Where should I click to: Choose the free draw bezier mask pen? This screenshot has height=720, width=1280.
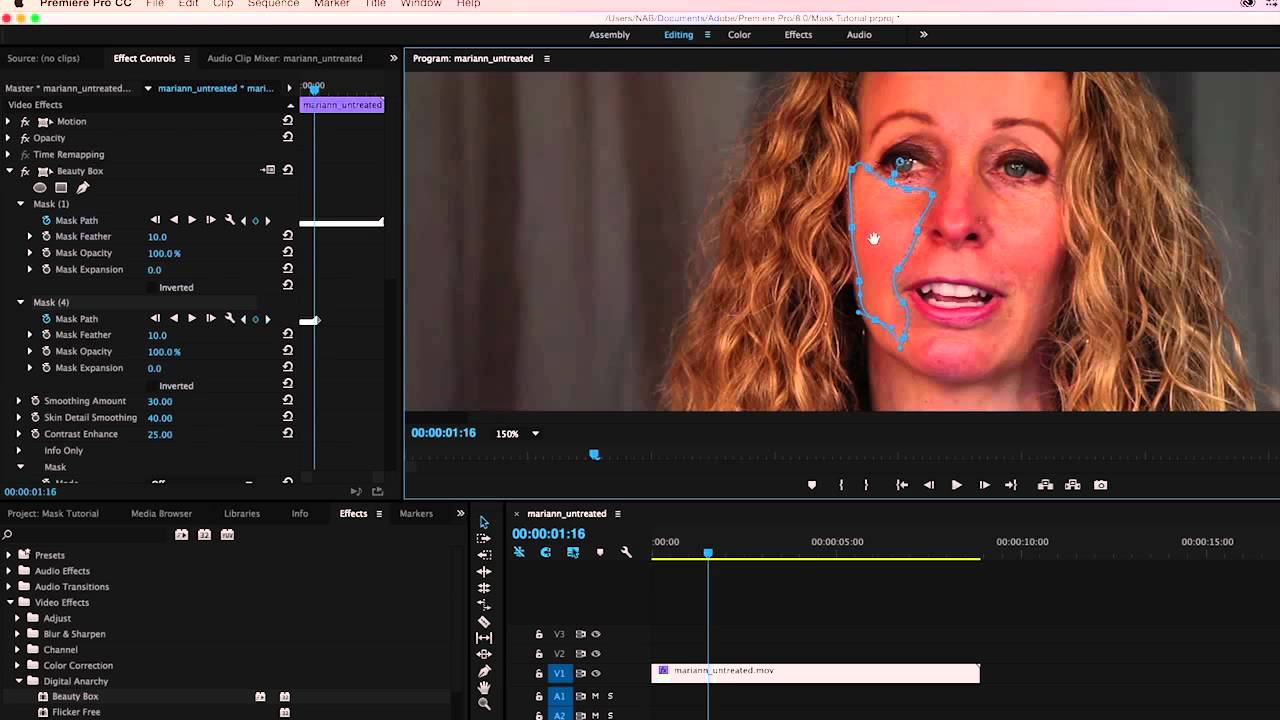[83, 187]
